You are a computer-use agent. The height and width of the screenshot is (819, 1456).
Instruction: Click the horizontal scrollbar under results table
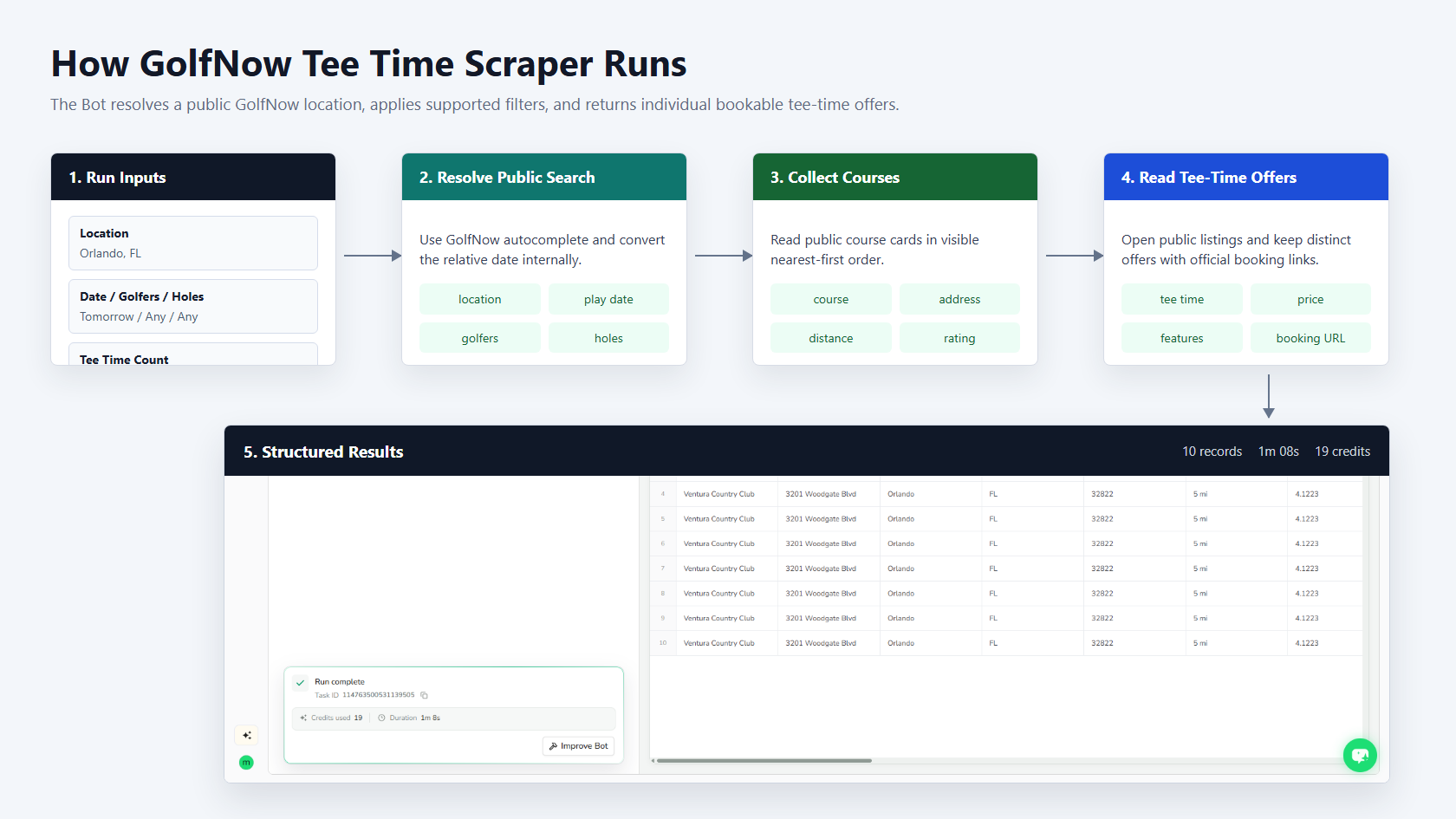tap(764, 761)
